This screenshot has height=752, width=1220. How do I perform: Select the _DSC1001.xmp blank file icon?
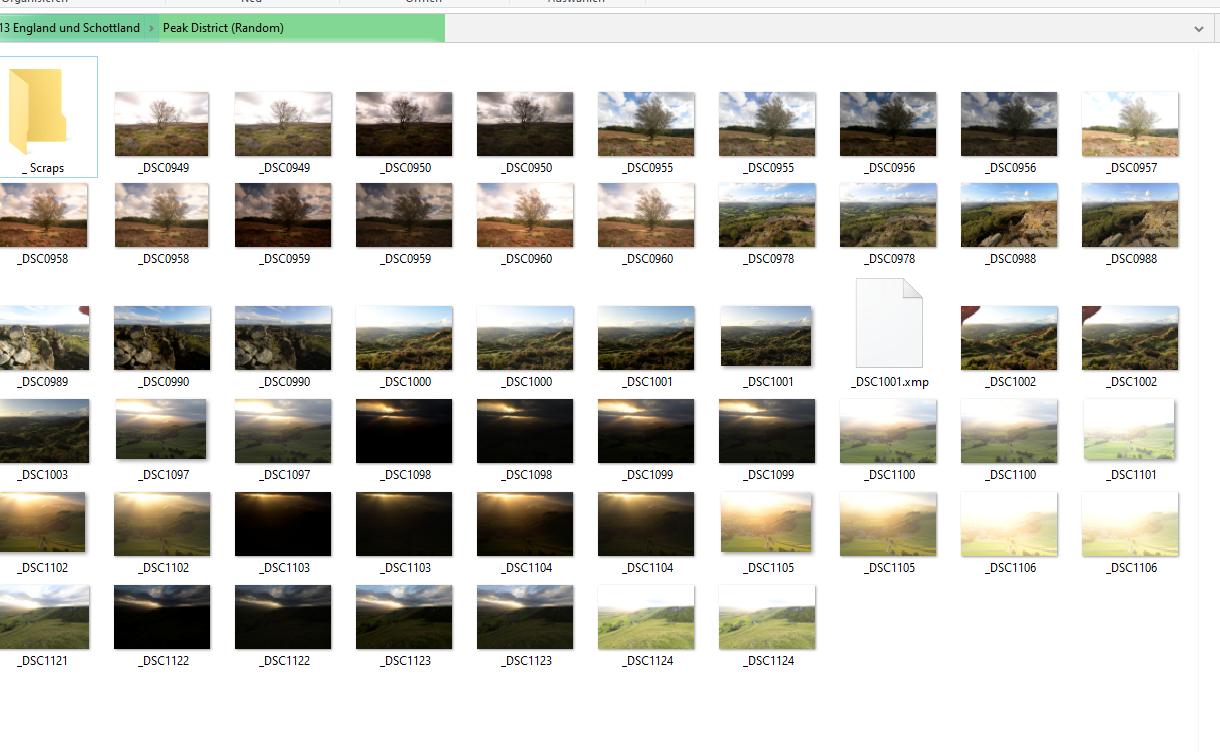click(x=889, y=323)
